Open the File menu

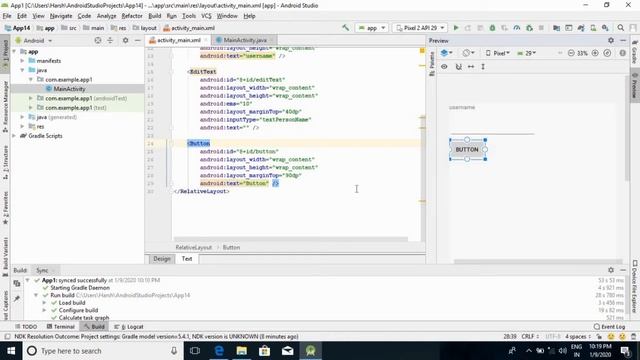tap(7, 16)
